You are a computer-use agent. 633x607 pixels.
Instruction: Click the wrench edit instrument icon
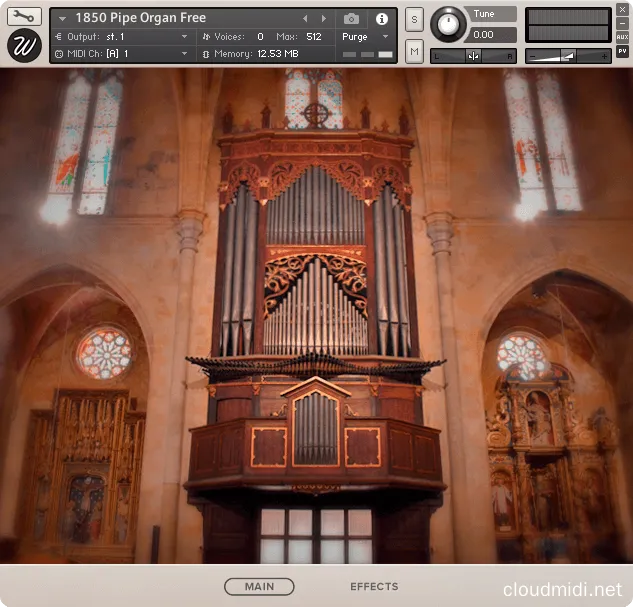tap(24, 16)
